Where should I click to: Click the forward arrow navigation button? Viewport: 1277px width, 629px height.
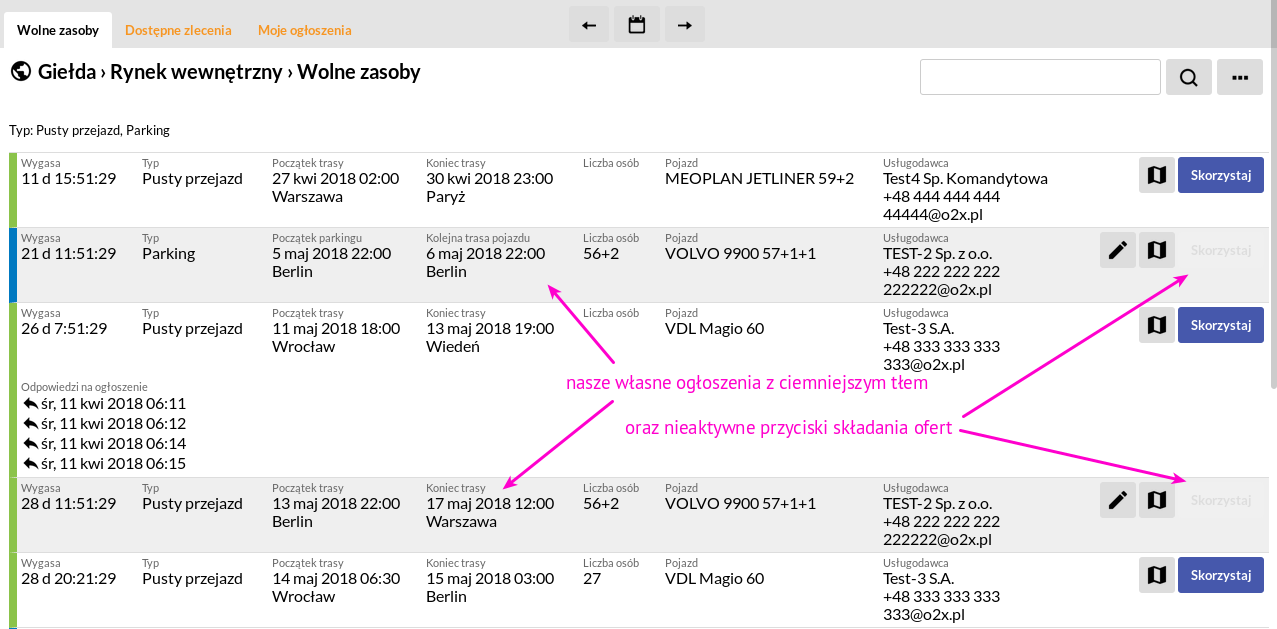pyautogui.click(x=684, y=25)
